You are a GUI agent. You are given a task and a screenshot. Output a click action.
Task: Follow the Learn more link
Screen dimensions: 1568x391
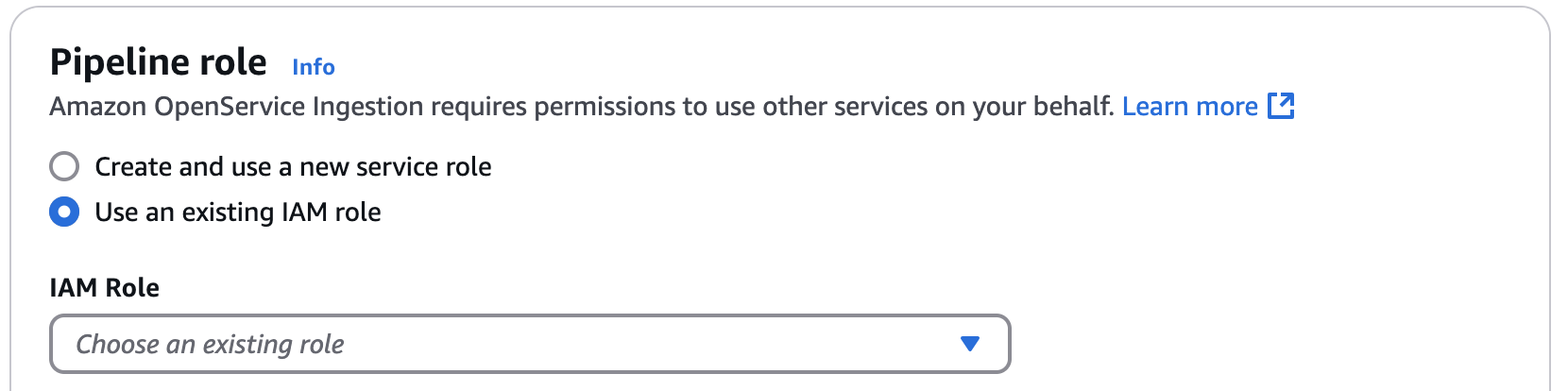tap(1189, 107)
